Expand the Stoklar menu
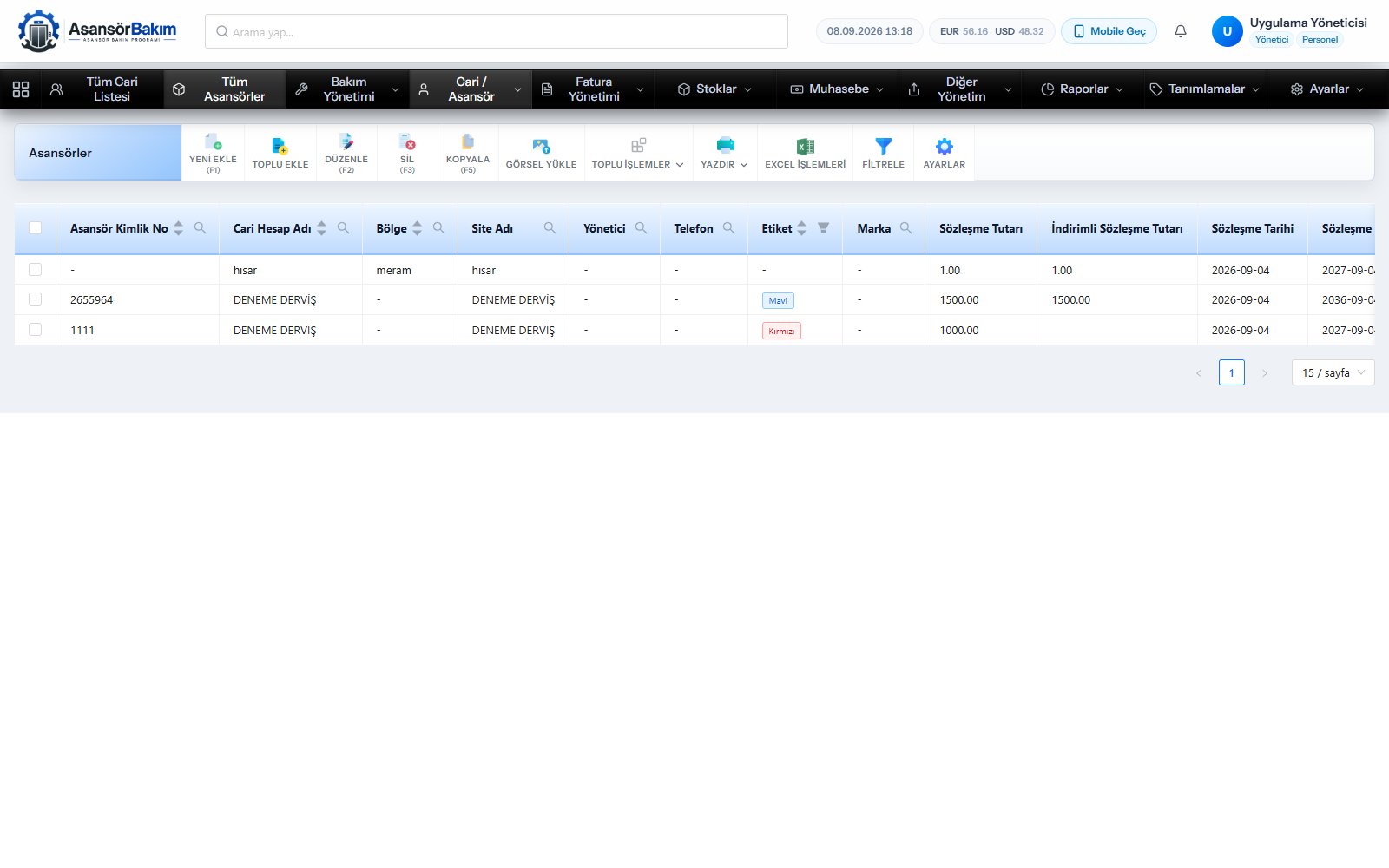 tap(715, 89)
